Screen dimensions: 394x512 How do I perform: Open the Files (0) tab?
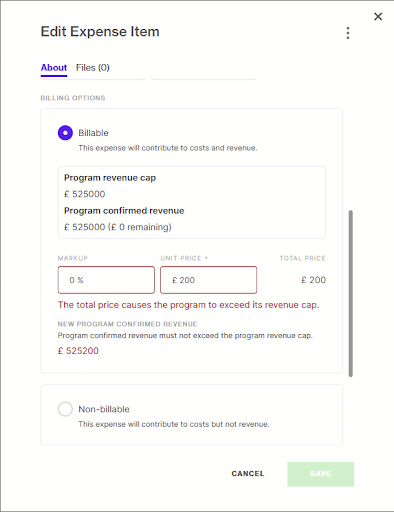[x=93, y=68]
